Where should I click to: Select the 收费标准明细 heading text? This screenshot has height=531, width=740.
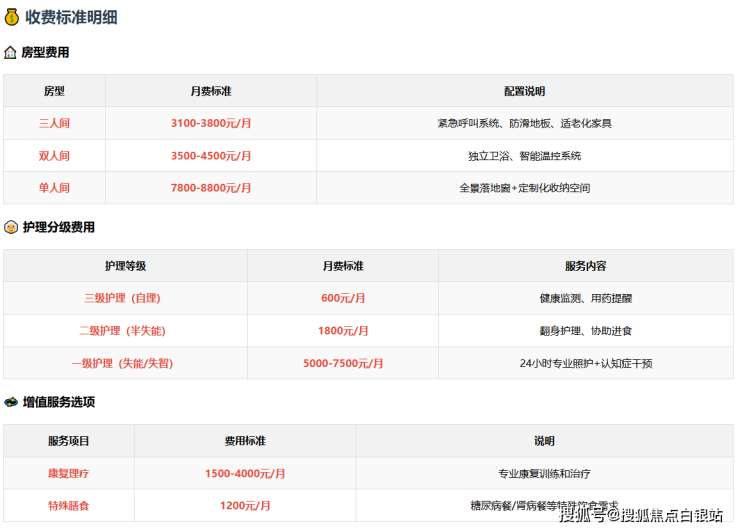click(x=71, y=17)
